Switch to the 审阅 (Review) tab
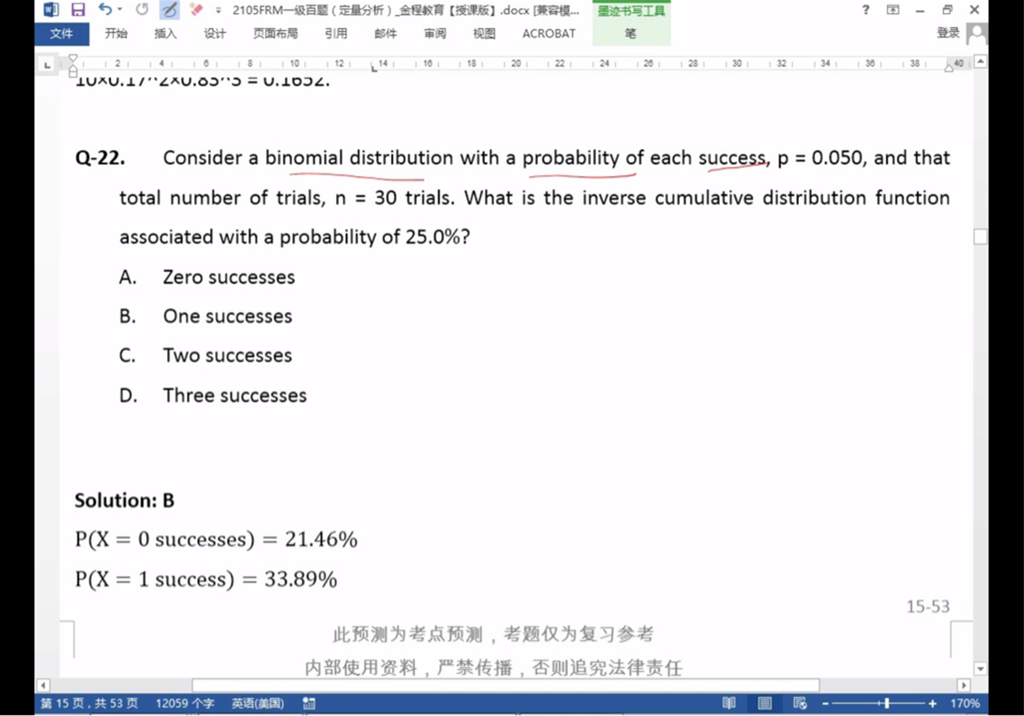Viewport: 1024px width, 716px height. point(435,33)
